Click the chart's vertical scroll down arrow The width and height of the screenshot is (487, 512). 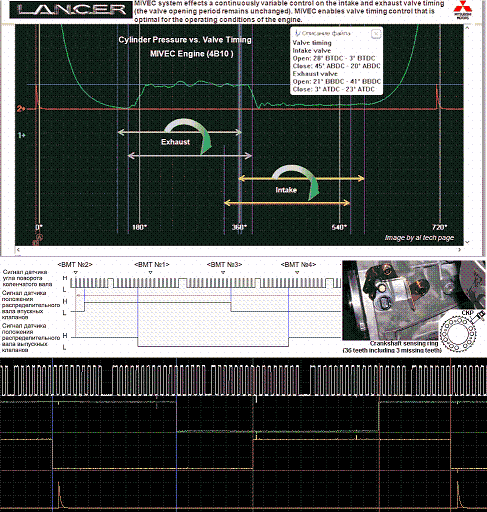(x=467, y=242)
